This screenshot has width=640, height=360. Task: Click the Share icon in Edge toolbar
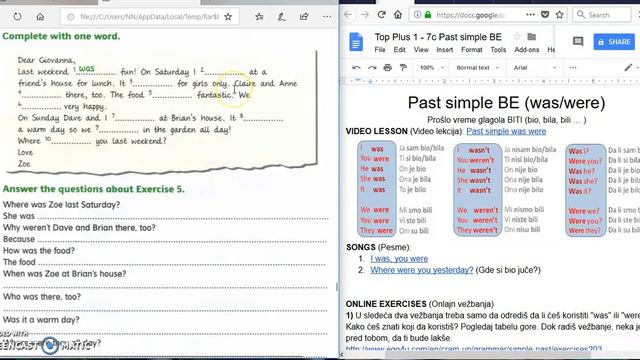tap(304, 17)
